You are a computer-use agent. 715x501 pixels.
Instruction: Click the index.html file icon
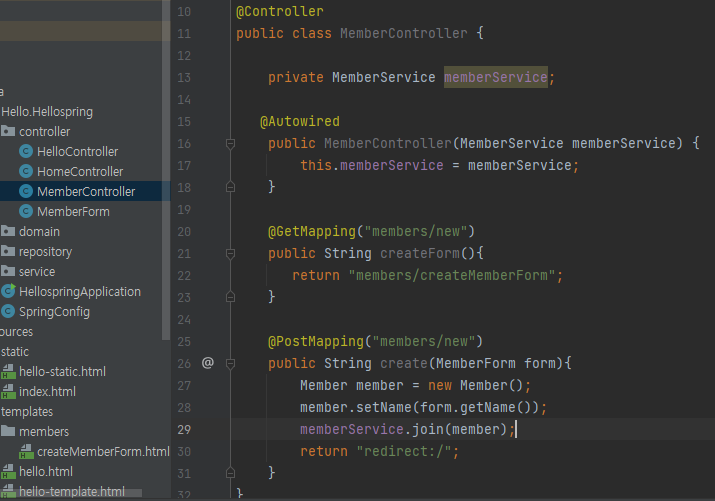pyautogui.click(x=8, y=392)
